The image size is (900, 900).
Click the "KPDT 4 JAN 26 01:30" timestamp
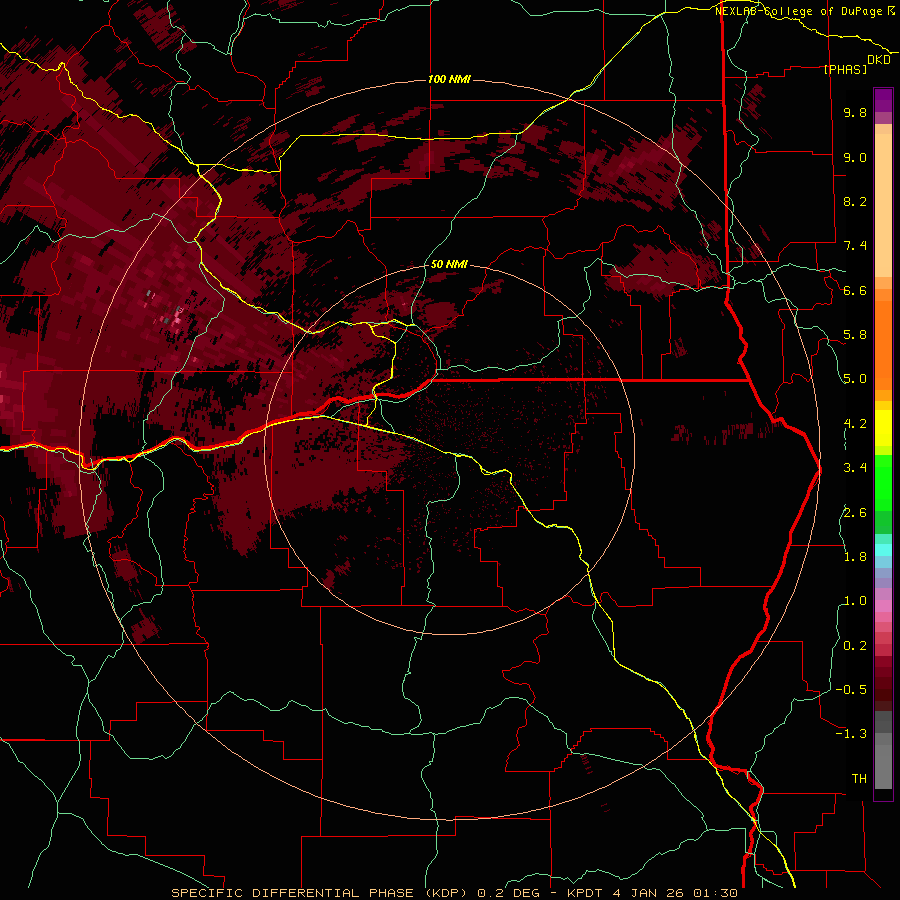(x=652, y=893)
